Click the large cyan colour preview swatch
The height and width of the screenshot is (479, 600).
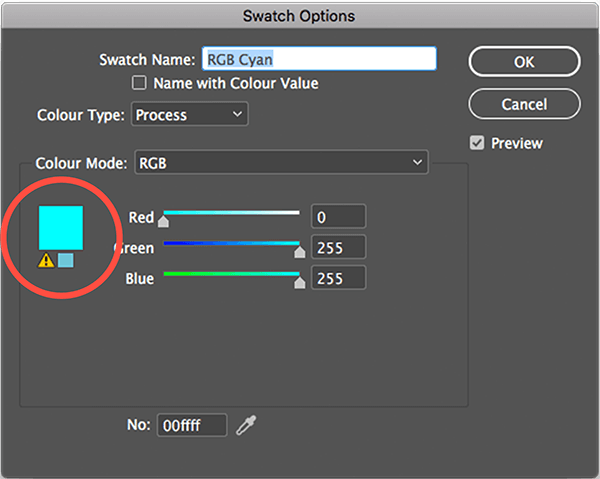tap(61, 228)
